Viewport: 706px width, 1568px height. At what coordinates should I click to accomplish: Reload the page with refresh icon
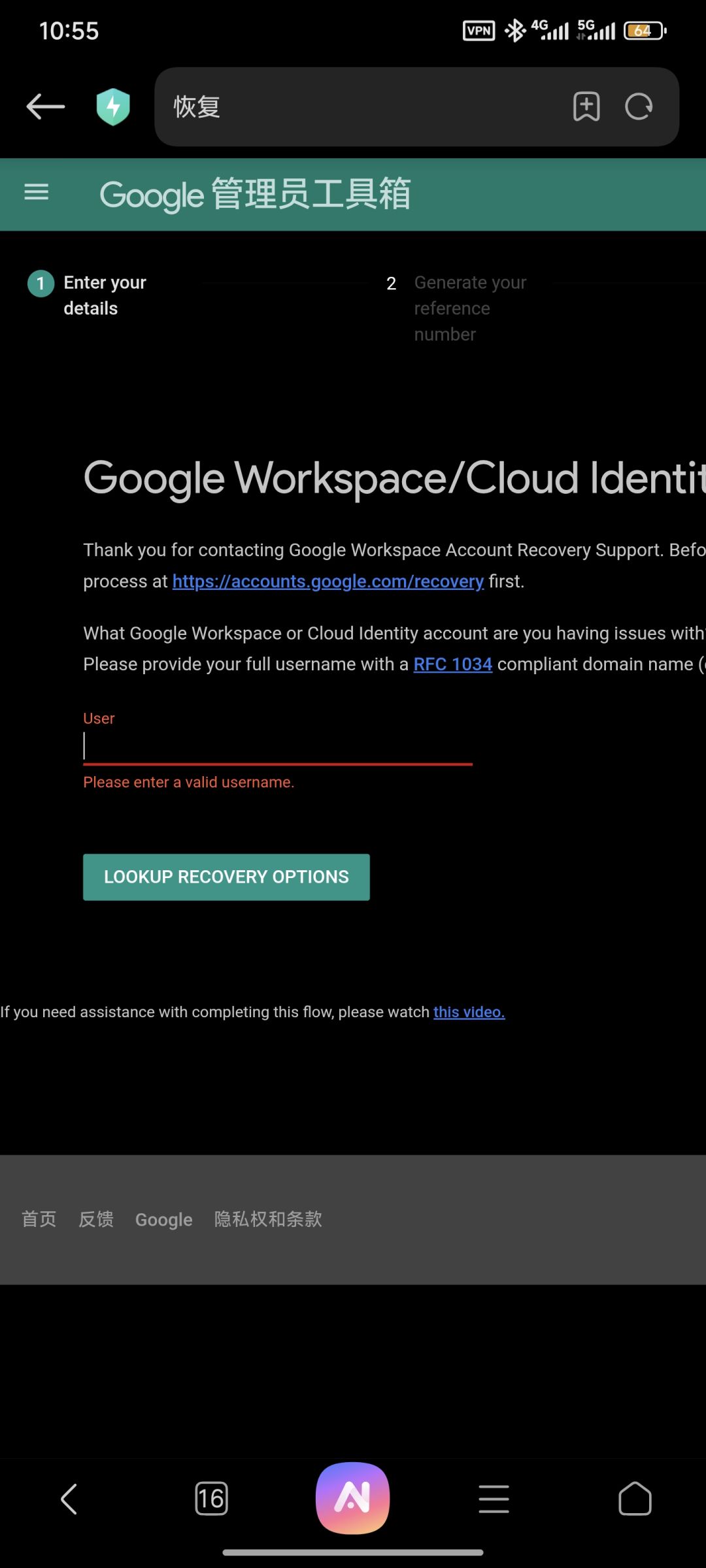639,106
